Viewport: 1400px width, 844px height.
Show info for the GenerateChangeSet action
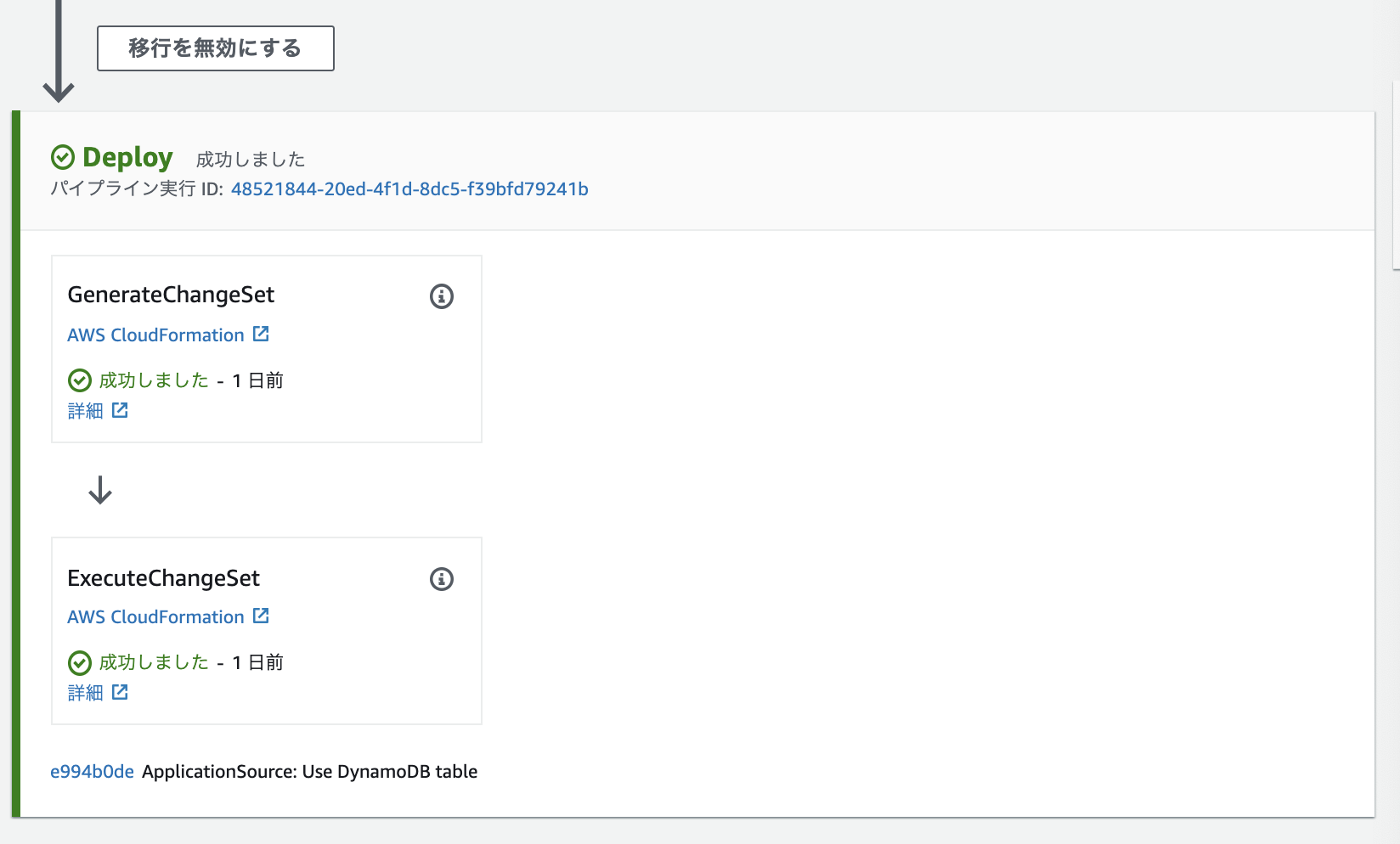(441, 296)
